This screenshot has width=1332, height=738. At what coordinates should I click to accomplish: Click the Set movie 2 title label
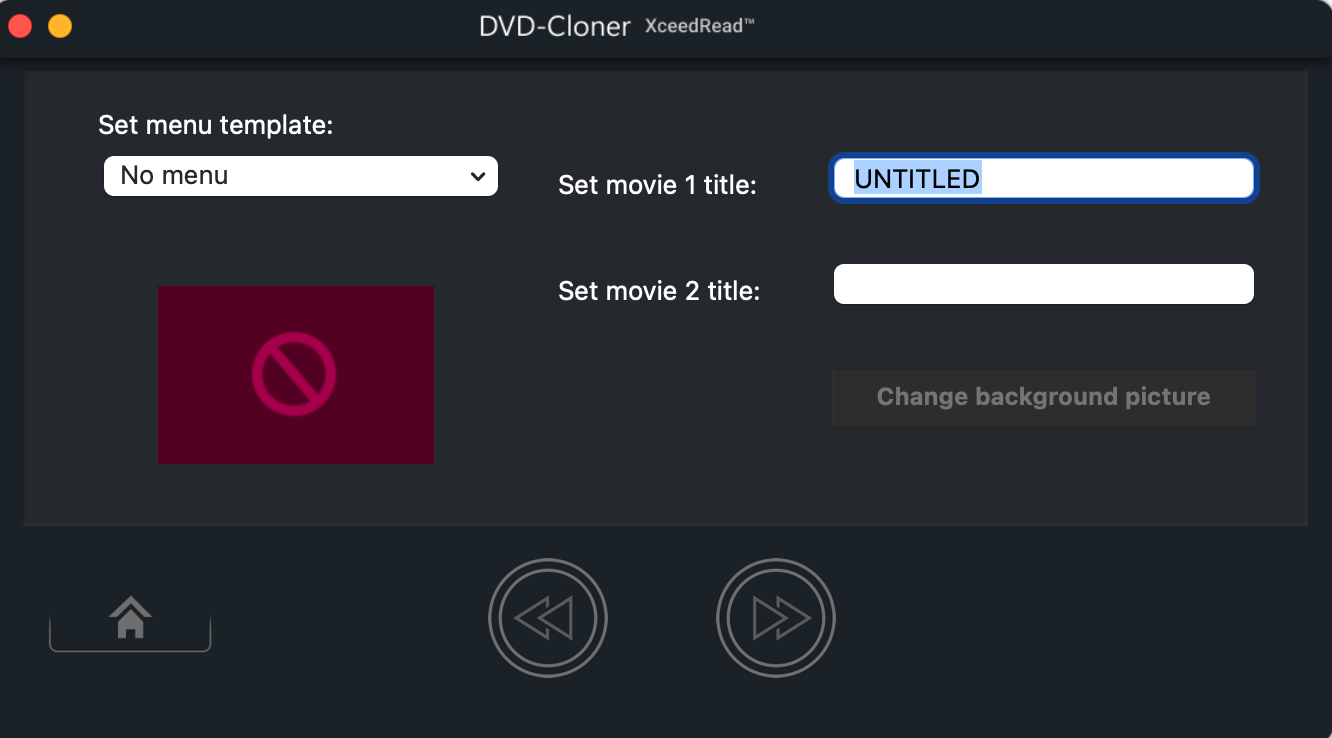tap(659, 291)
